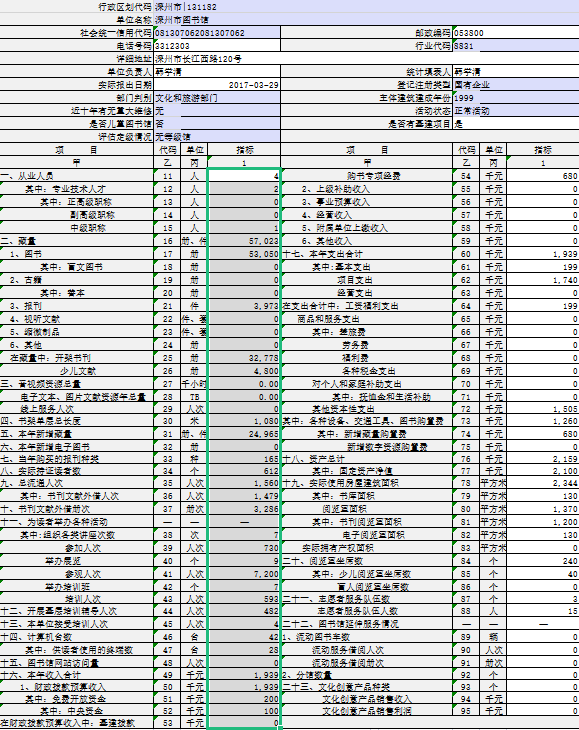Image resolution: width=579 pixels, height=730 pixels.
Task: Click the value 1,479 in code row 36
Action: [x=244, y=496]
